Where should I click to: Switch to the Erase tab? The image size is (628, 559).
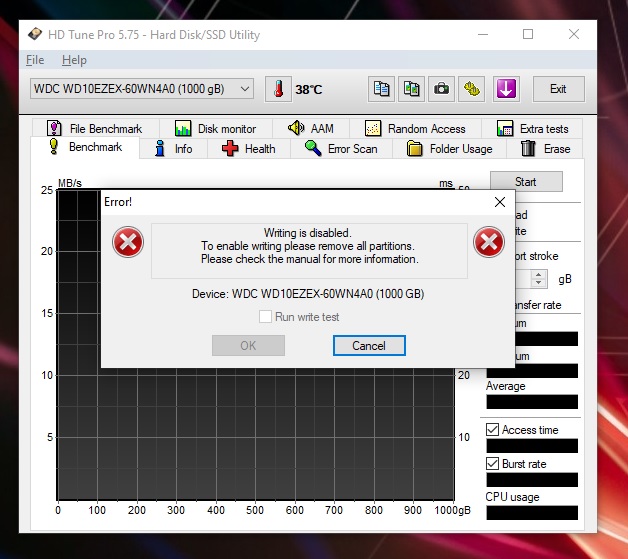545,149
